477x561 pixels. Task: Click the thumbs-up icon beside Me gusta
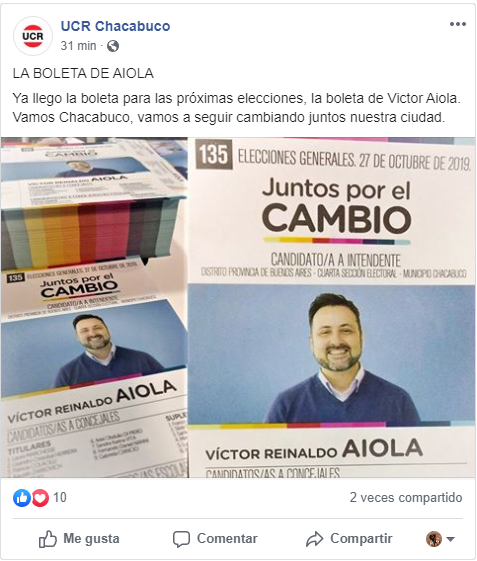pos(48,539)
